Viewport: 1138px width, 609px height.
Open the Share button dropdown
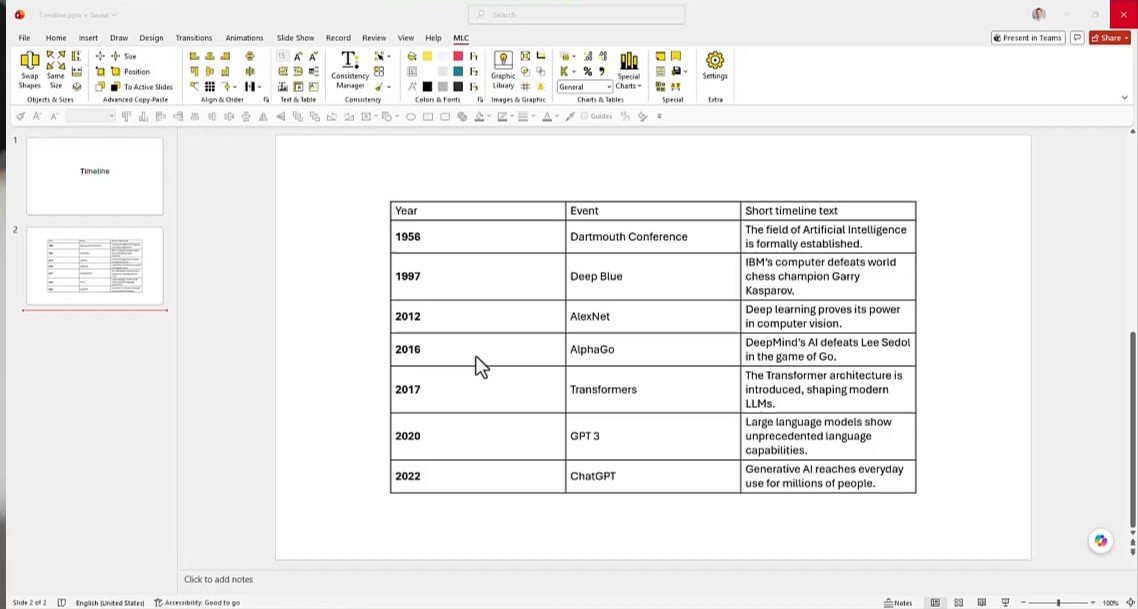click(1125, 38)
